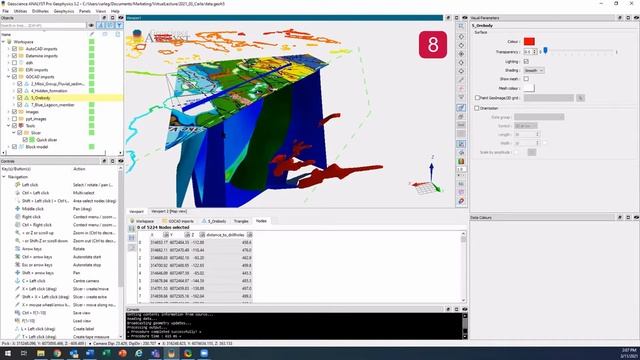Screen dimensions: 640x360
Task: Open File Explorer from taskbar
Action: click(40, 353)
